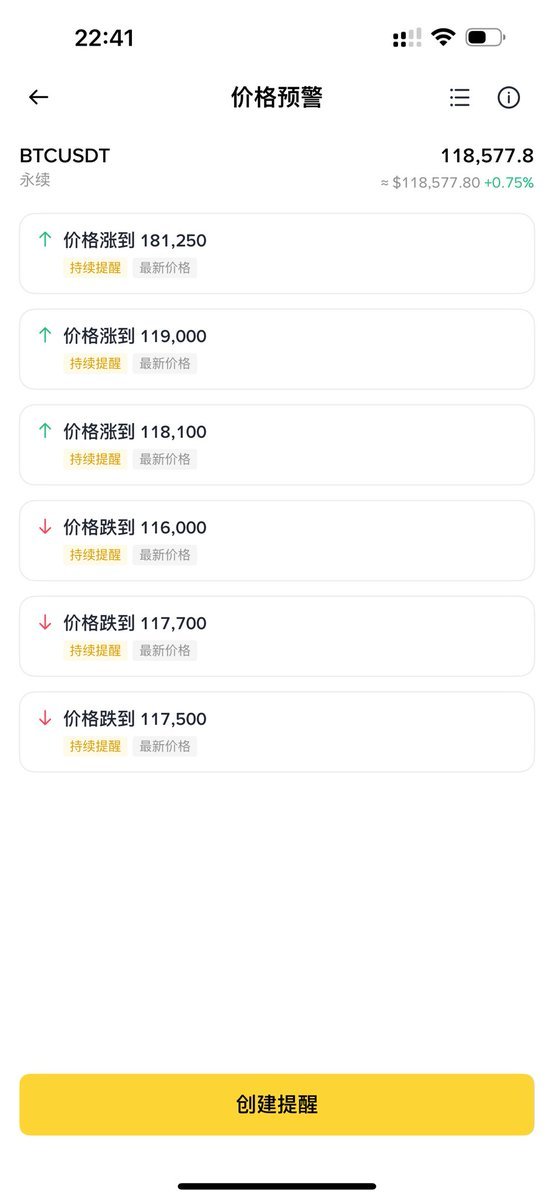Open the alert list icon

[459, 97]
